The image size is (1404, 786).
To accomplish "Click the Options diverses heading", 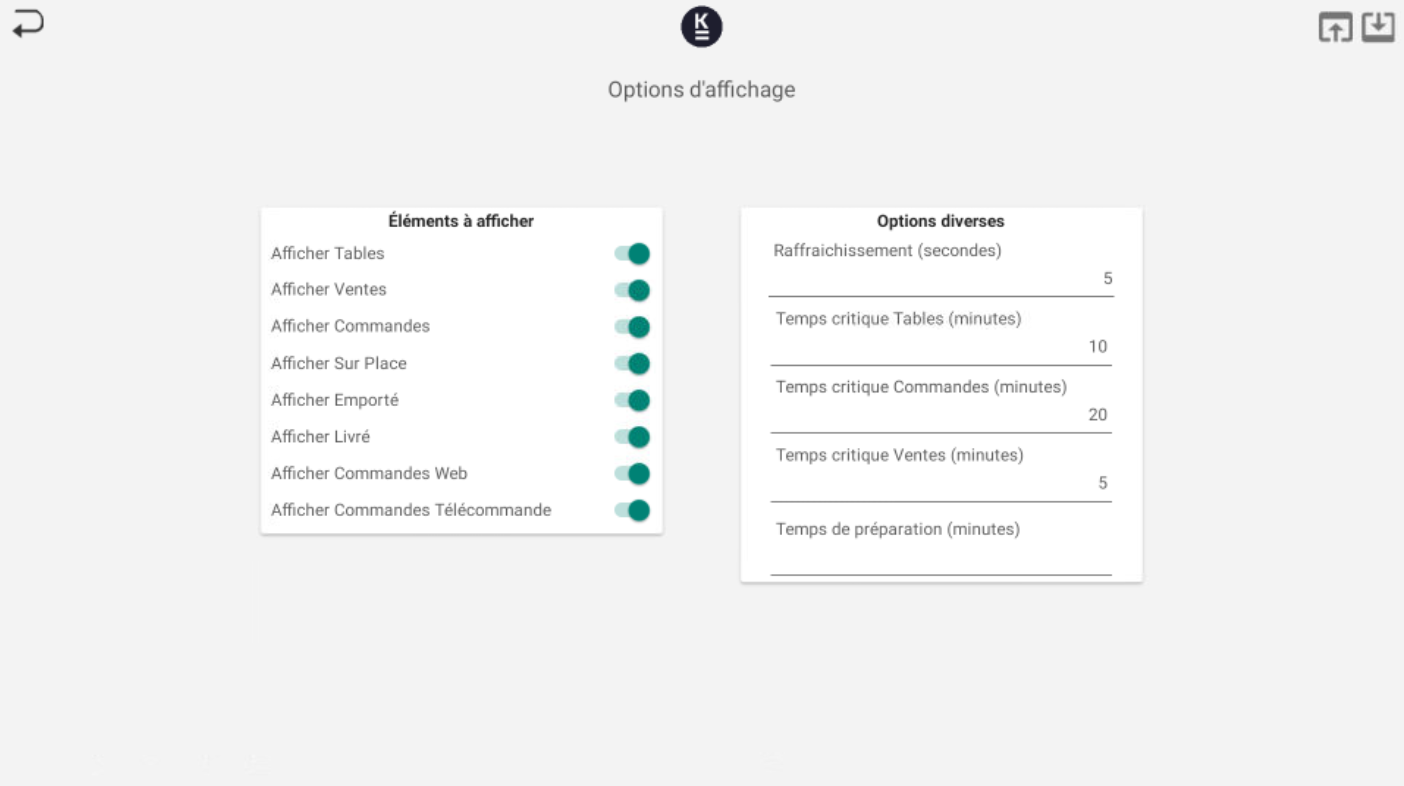I will point(940,222).
